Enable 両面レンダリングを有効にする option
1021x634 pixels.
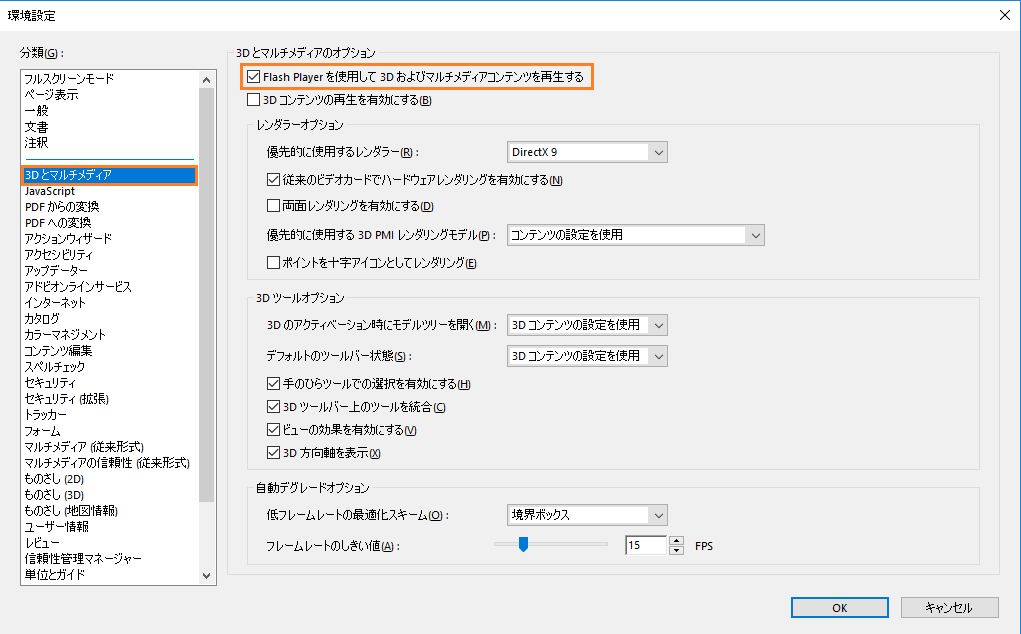[x=273, y=206]
